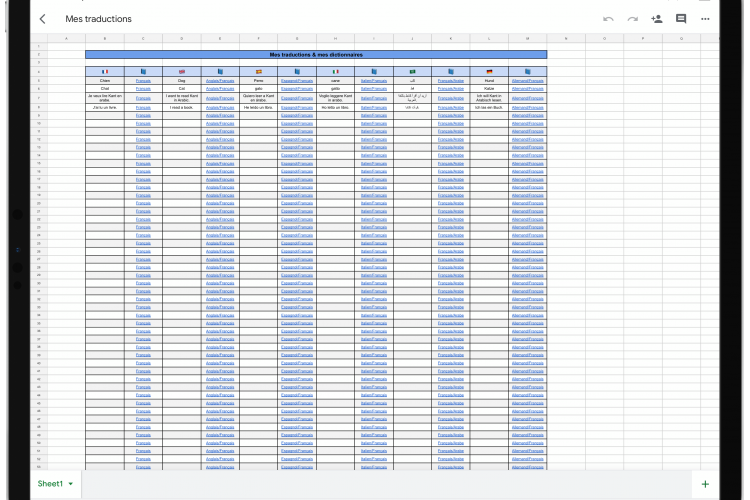
Task: Click the book icon in column M header row
Action: pos(528,71)
